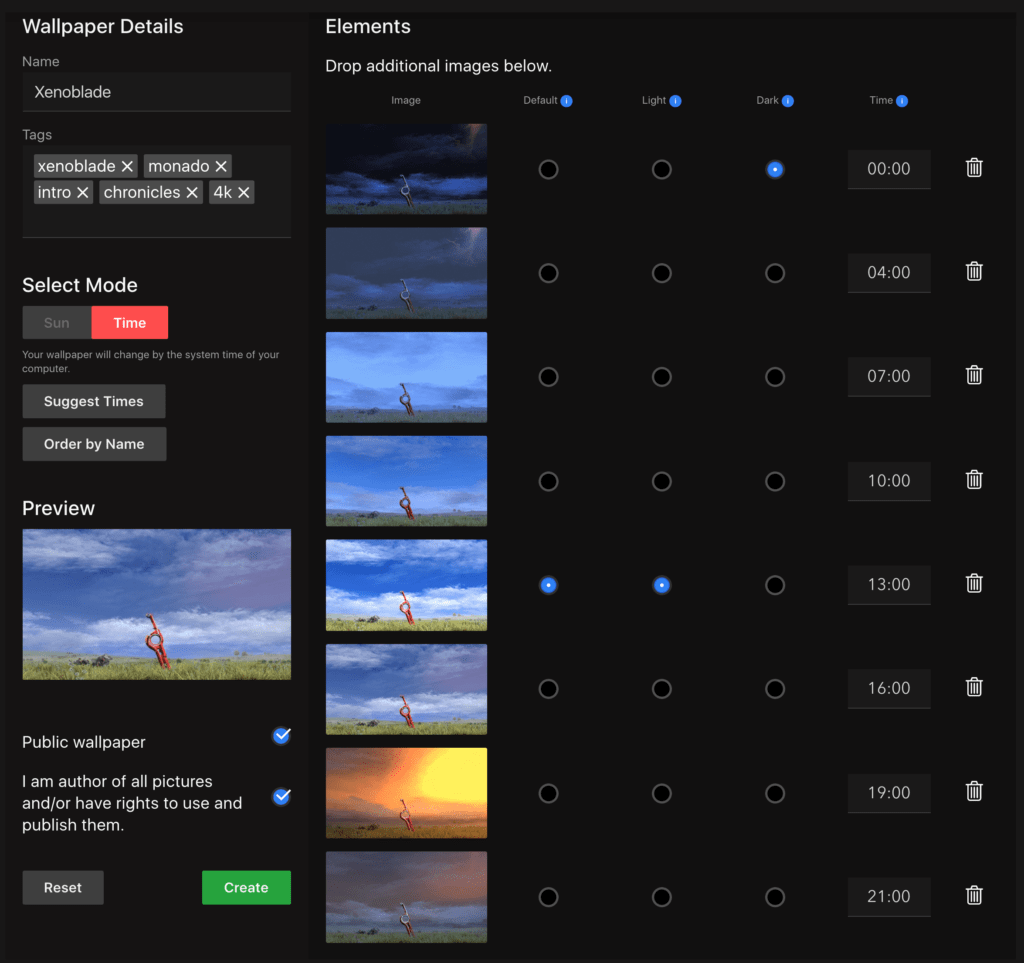Image resolution: width=1024 pixels, height=963 pixels.
Task: Select the 00:00 night storm thumbnail
Action: pos(406,169)
